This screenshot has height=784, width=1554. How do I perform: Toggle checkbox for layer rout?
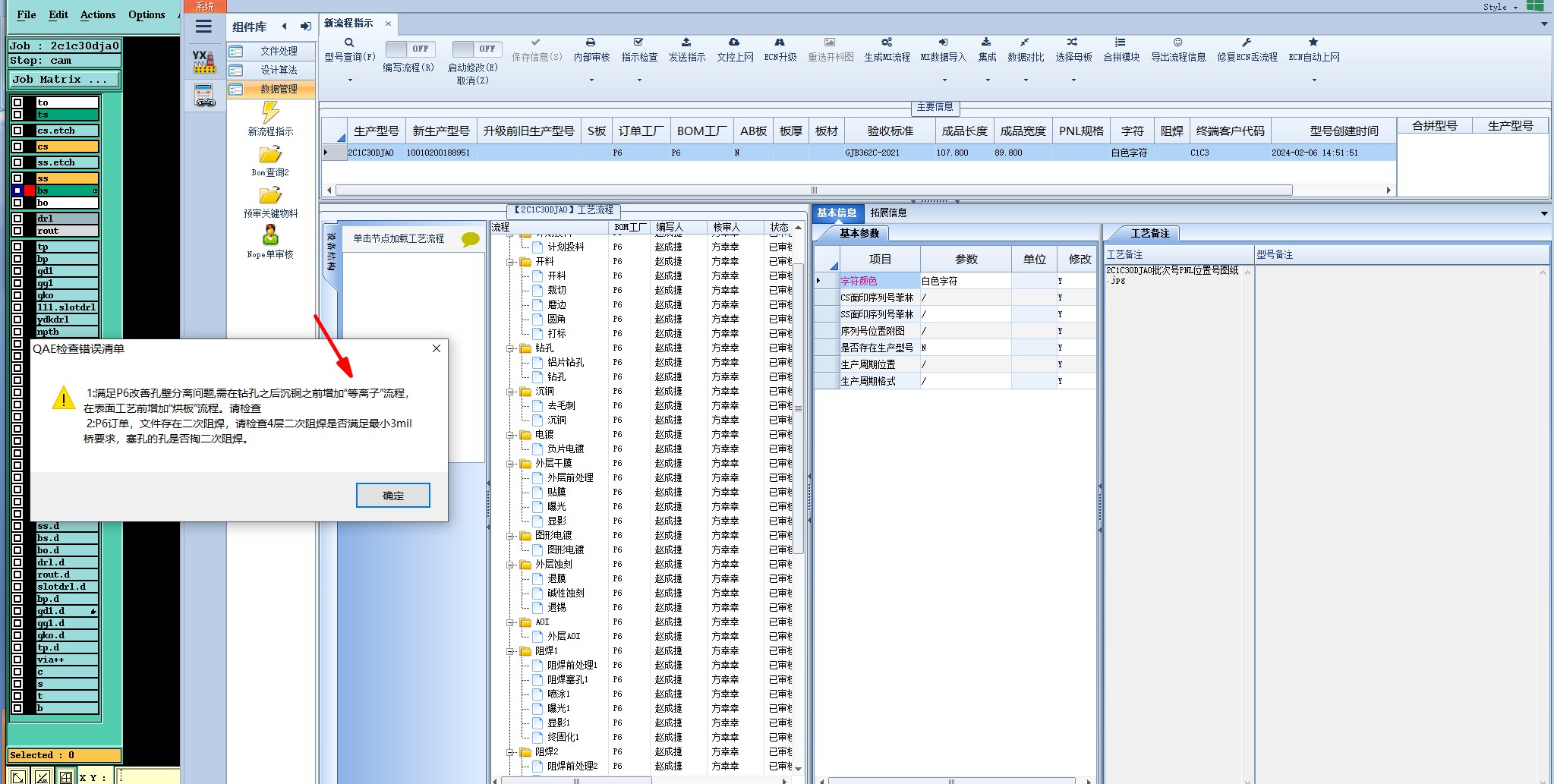click(x=17, y=231)
